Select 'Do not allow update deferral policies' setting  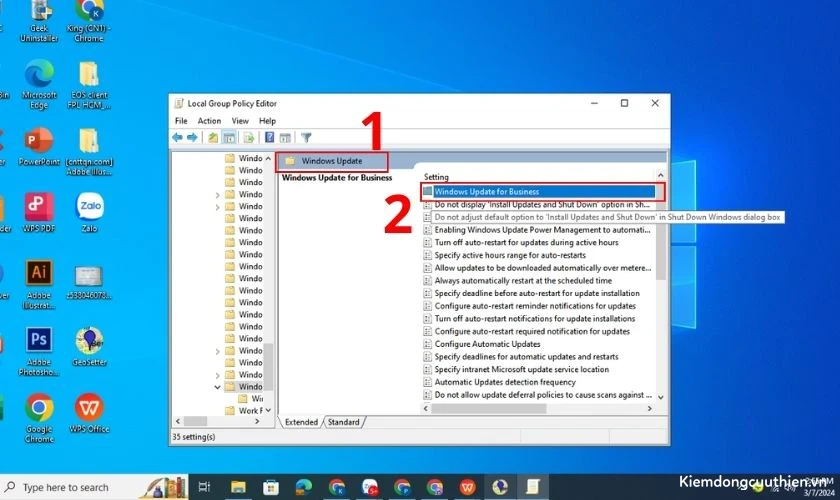[x=538, y=395]
